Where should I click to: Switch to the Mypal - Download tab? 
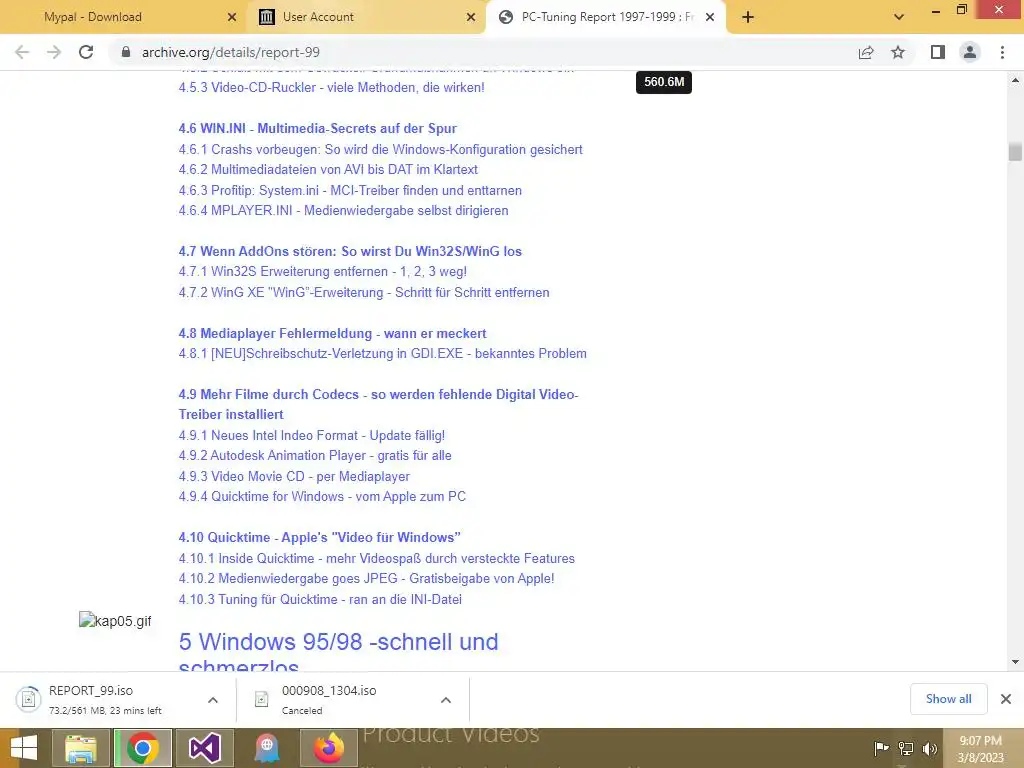pyautogui.click(x=124, y=17)
